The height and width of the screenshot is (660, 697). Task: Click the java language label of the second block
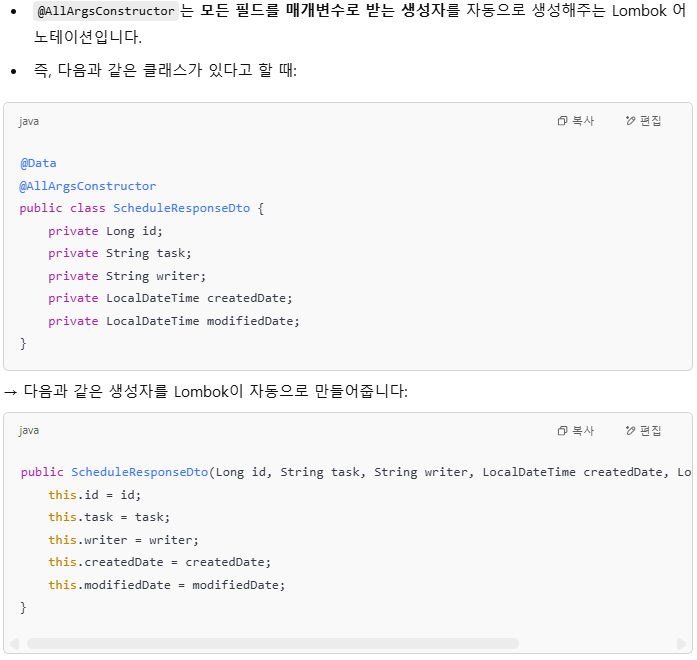(29, 431)
